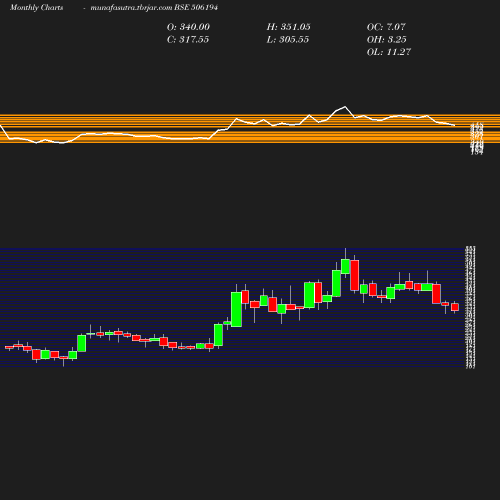500x500 pixels.
Task: Click the "OH: 3.25" reading
Action: click(x=387, y=39)
